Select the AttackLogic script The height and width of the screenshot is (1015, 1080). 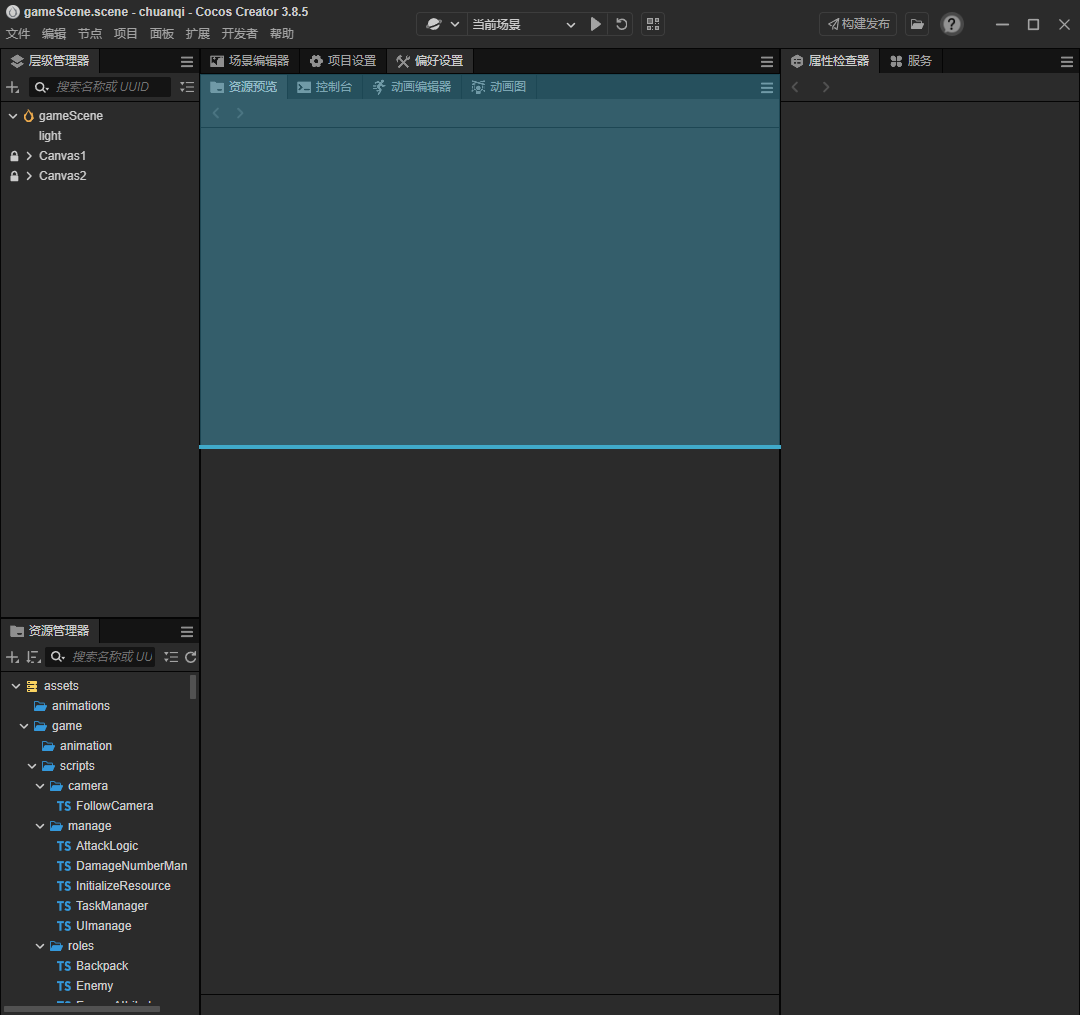tap(107, 846)
